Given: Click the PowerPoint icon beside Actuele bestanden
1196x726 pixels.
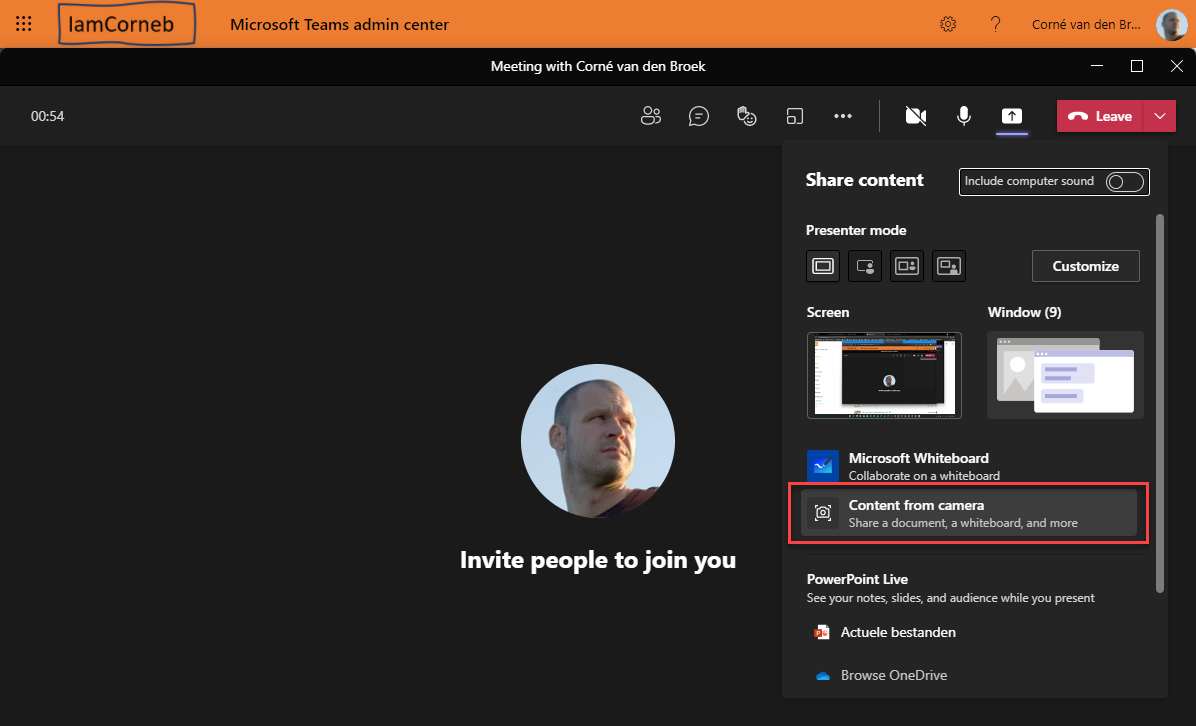Looking at the screenshot, I should tap(821, 632).
